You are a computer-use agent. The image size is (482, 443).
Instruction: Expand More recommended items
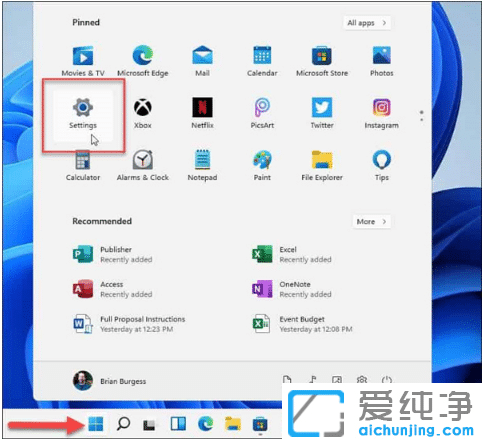(371, 221)
